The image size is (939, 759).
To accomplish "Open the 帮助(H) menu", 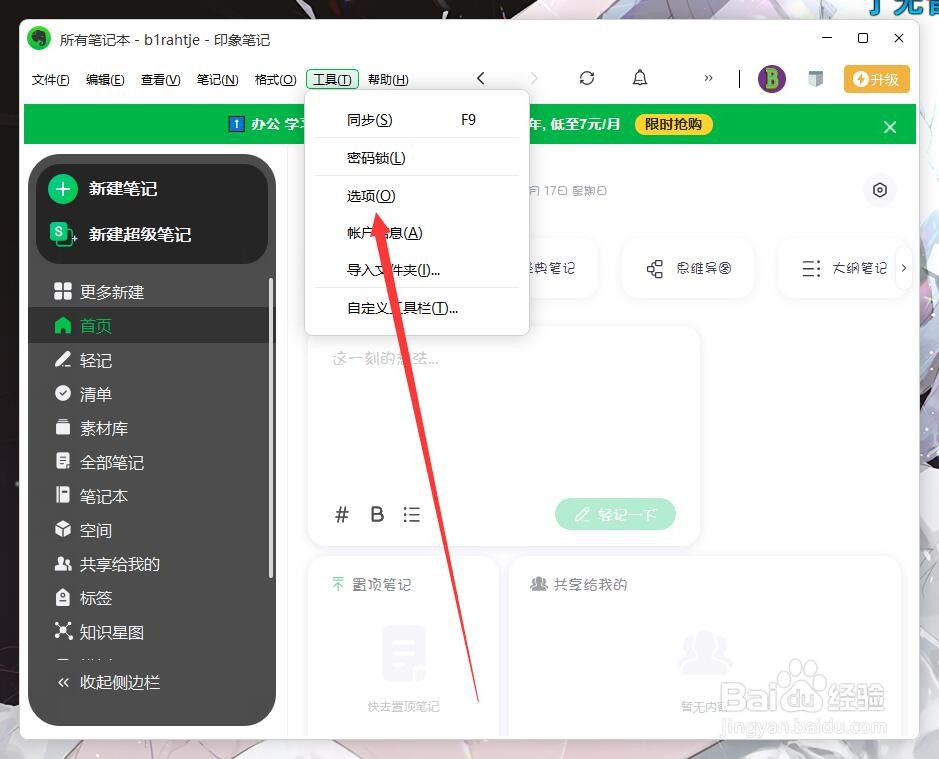I will click(x=388, y=80).
